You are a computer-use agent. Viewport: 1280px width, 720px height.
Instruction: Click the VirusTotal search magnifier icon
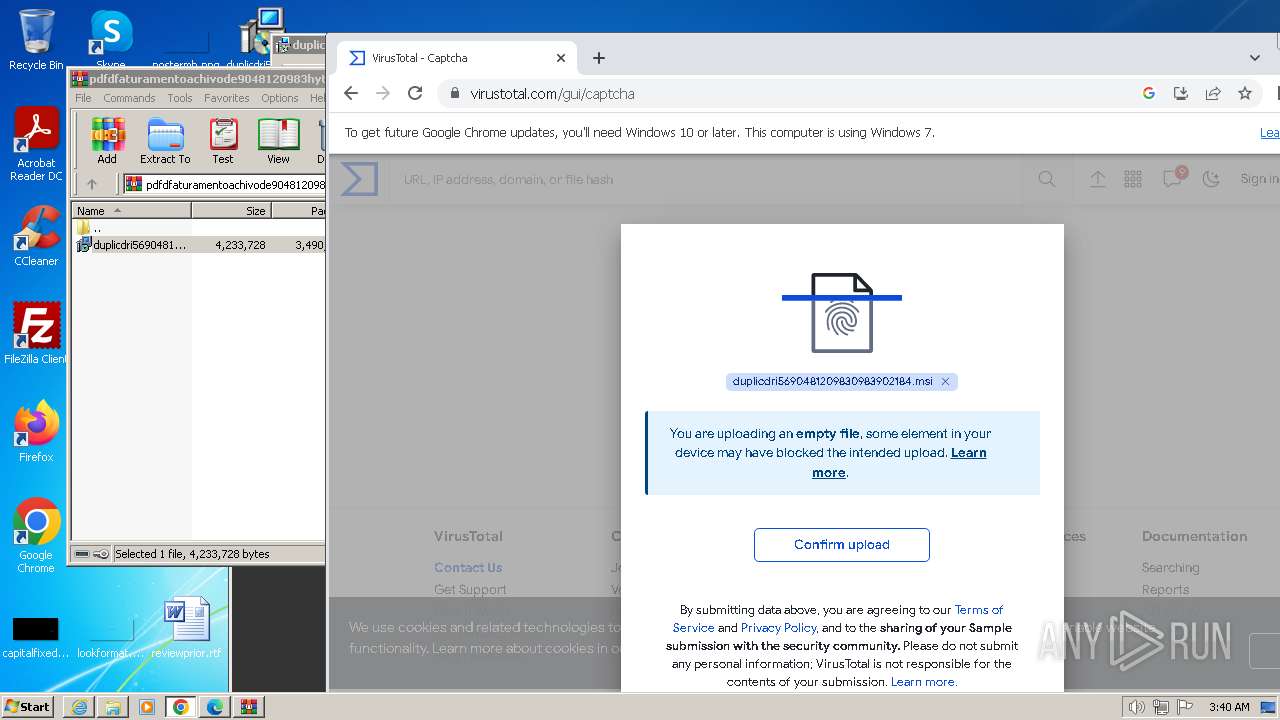pos(1047,179)
